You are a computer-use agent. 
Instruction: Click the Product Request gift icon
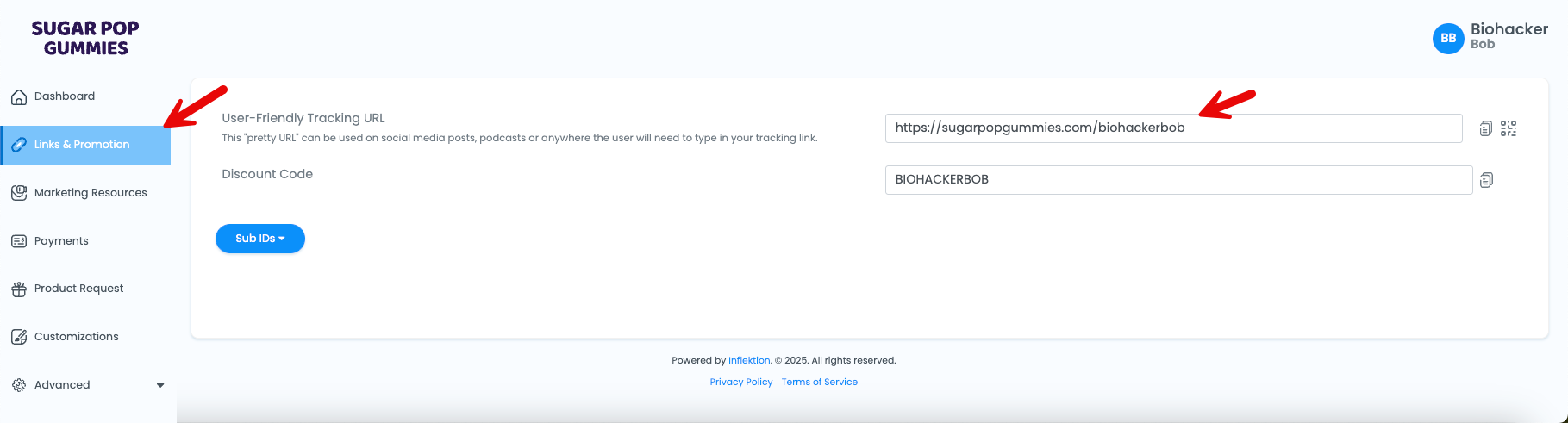(19, 289)
